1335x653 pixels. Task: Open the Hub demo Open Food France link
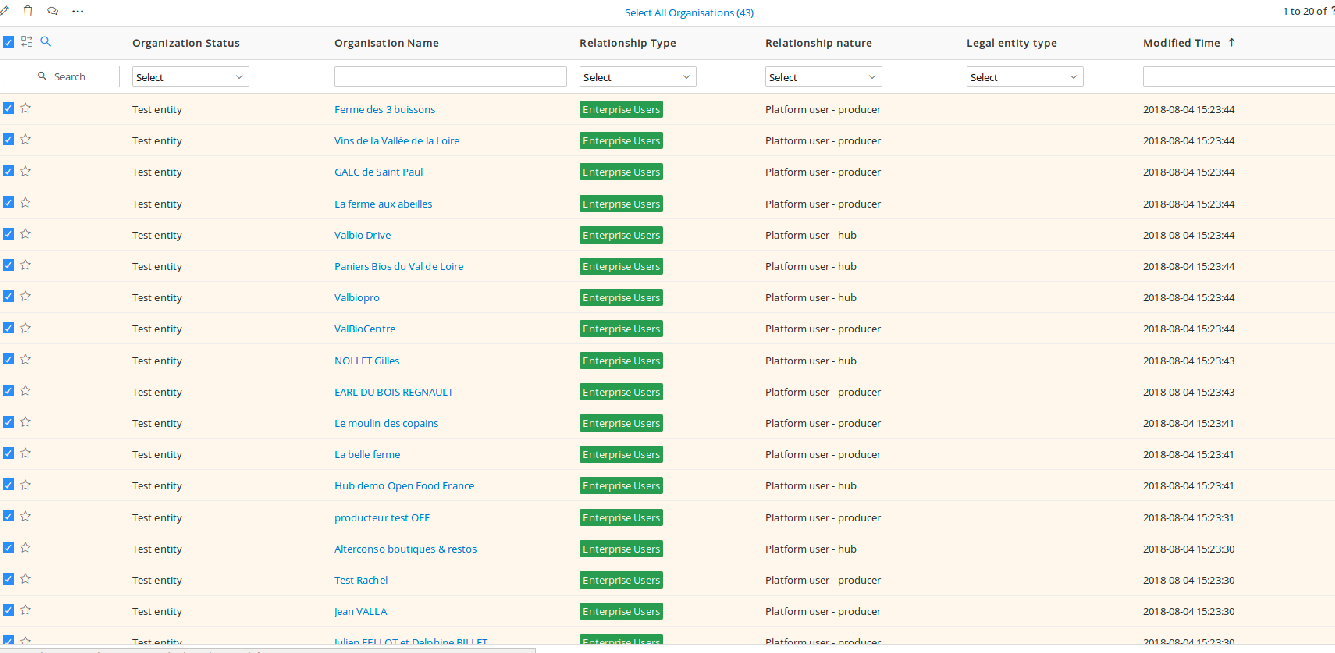(404, 486)
